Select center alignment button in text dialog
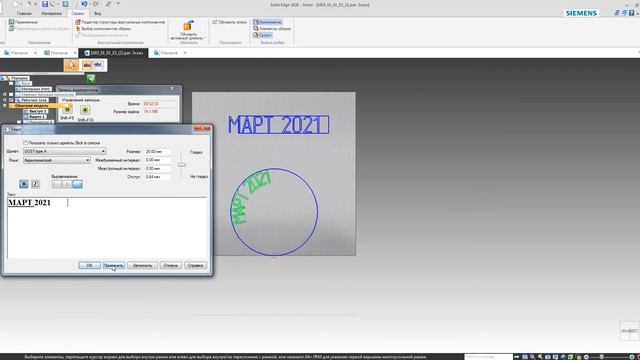640x360 pixels. pyautogui.click(x=67, y=184)
